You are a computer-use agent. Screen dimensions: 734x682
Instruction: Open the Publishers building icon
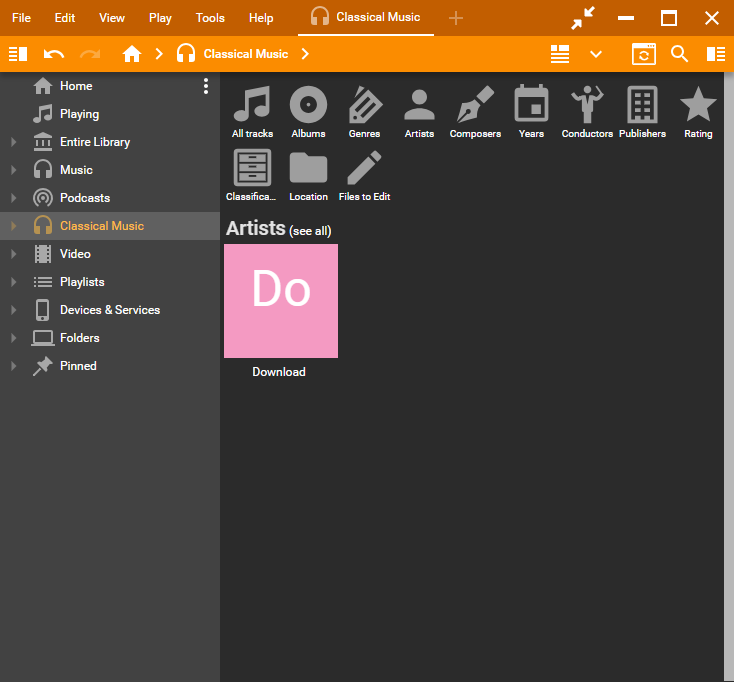click(642, 104)
